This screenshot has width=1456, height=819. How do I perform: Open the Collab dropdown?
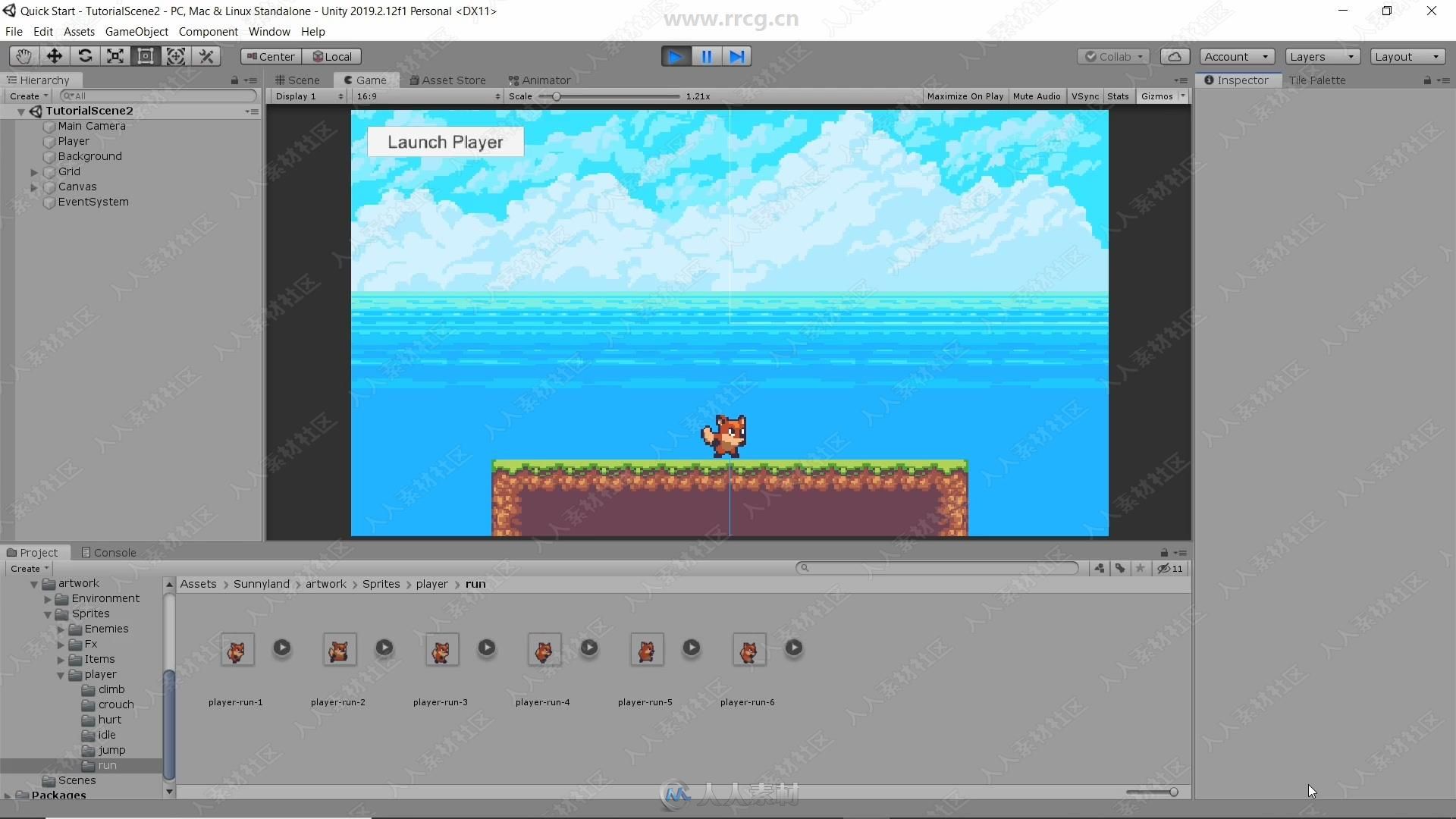click(x=1113, y=57)
